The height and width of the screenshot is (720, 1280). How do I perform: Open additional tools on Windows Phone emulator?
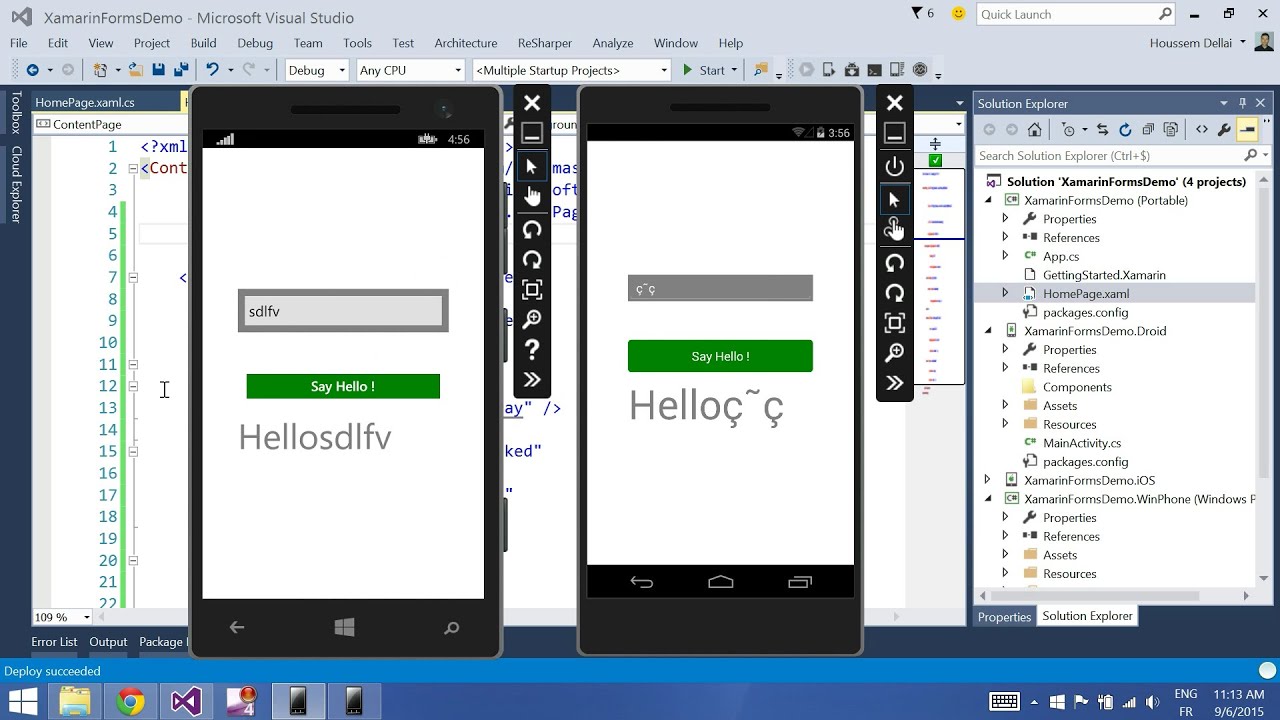click(x=532, y=379)
